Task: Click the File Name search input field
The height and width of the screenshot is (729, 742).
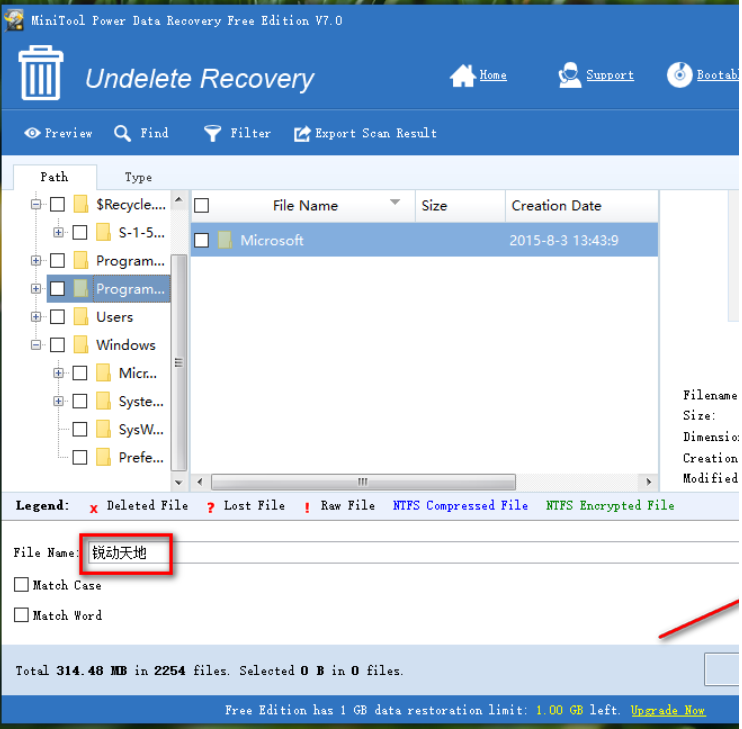Action: [413, 552]
